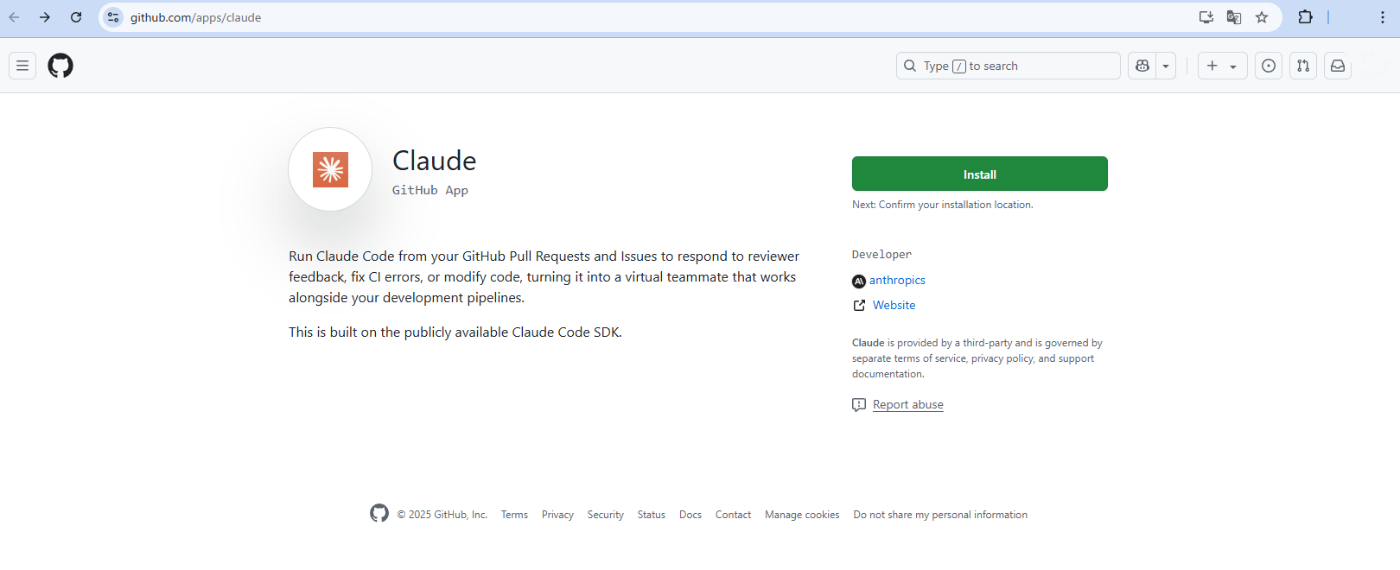Viewport: 1400px width, 570px height.
Task: Open Pull requests icon in header
Action: pyautogui.click(x=1303, y=66)
